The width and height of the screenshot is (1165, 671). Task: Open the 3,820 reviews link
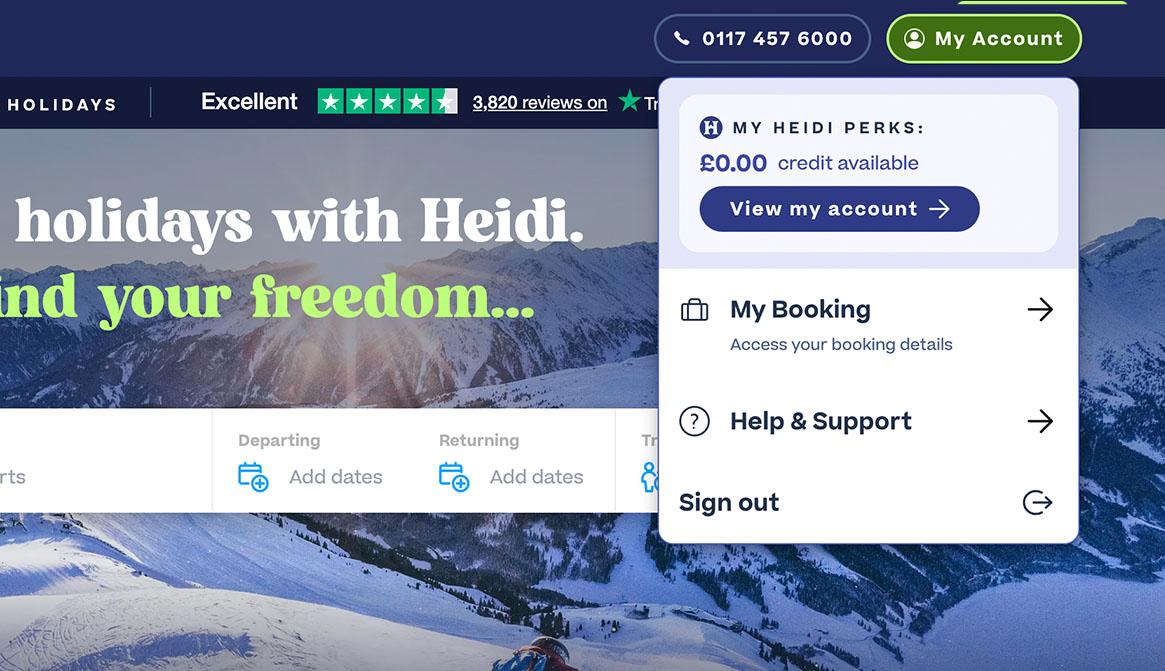tap(540, 103)
